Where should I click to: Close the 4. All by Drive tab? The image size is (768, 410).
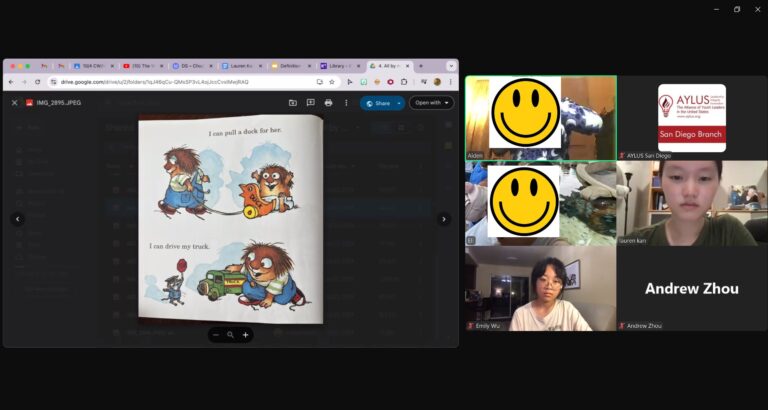pyautogui.click(x=407, y=66)
